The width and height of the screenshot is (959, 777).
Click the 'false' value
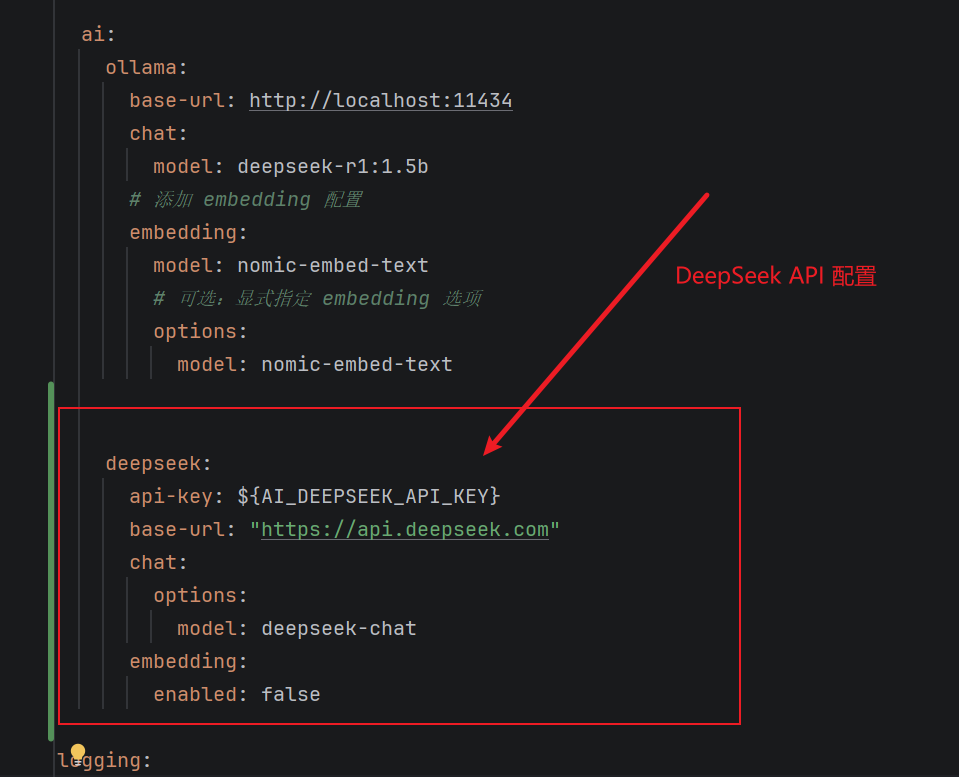coord(291,694)
